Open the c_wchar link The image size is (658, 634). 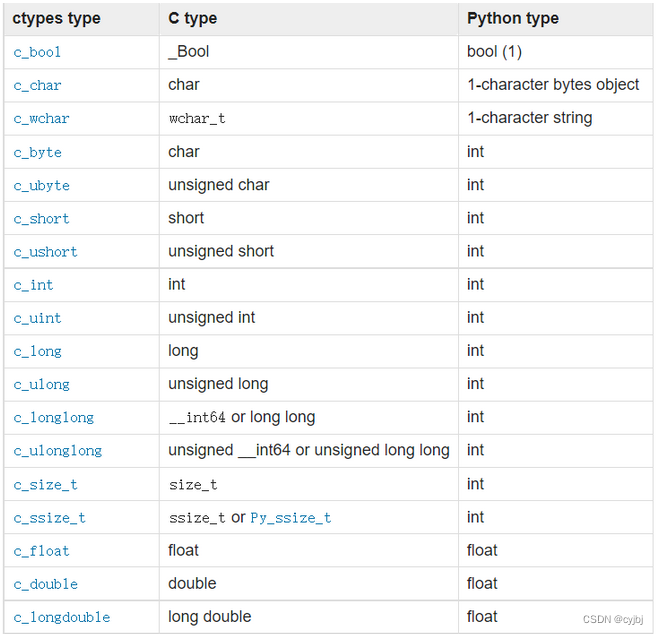[x=41, y=119]
